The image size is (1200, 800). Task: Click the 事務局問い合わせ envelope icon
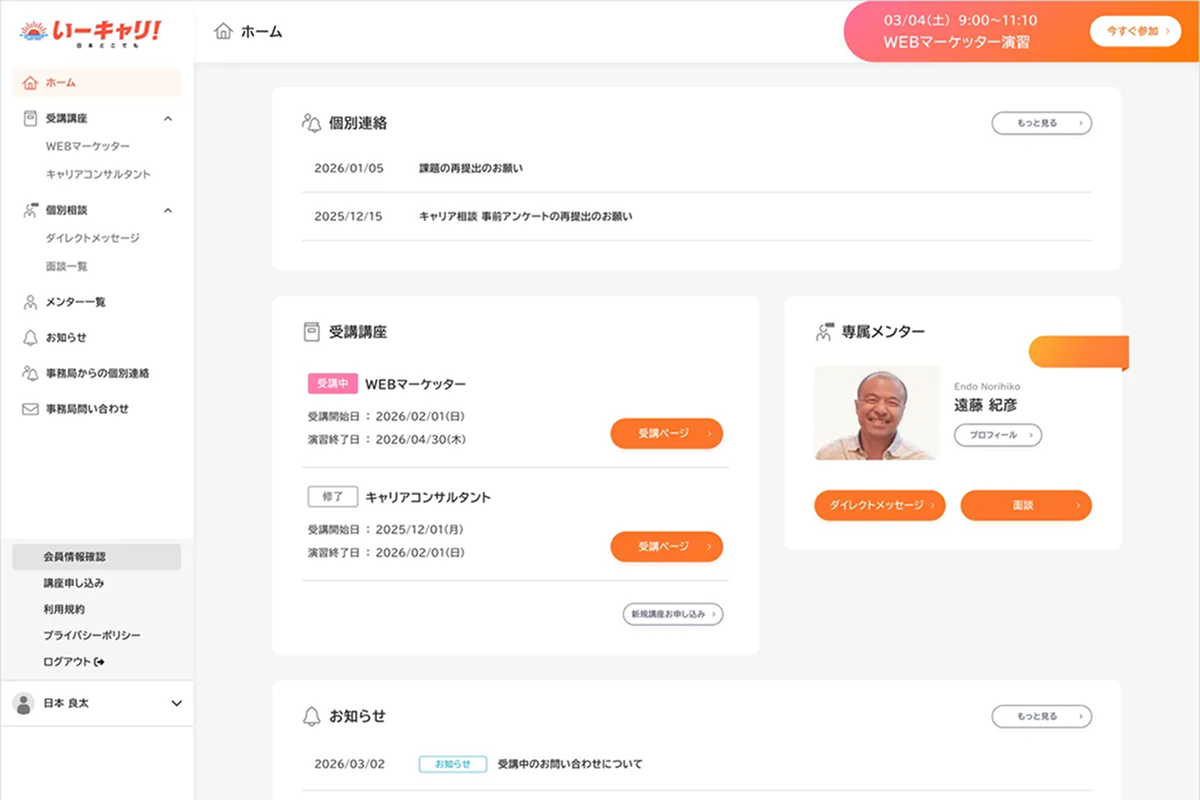30,409
